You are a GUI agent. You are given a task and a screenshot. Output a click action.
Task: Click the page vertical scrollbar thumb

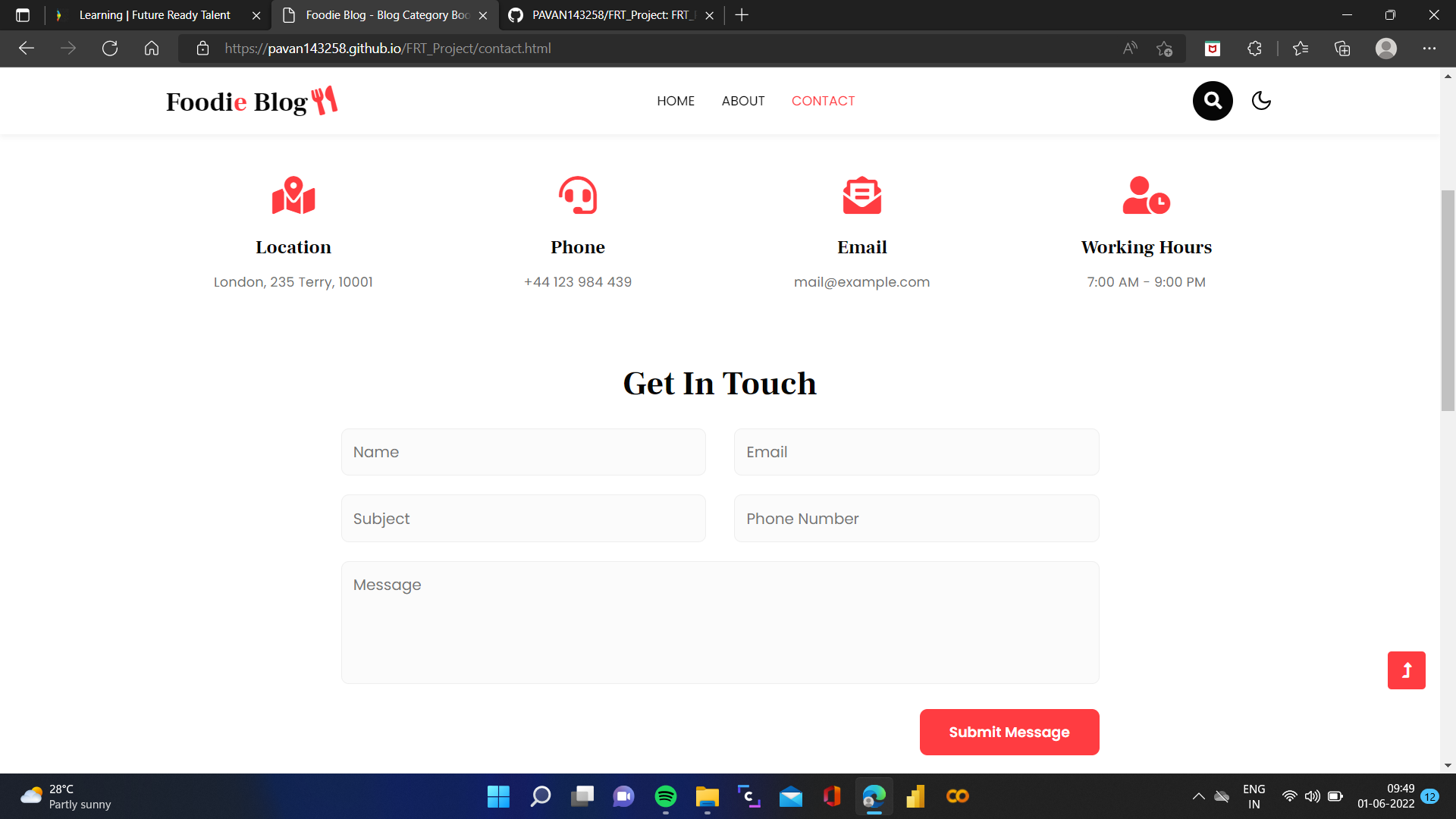pos(1448,300)
